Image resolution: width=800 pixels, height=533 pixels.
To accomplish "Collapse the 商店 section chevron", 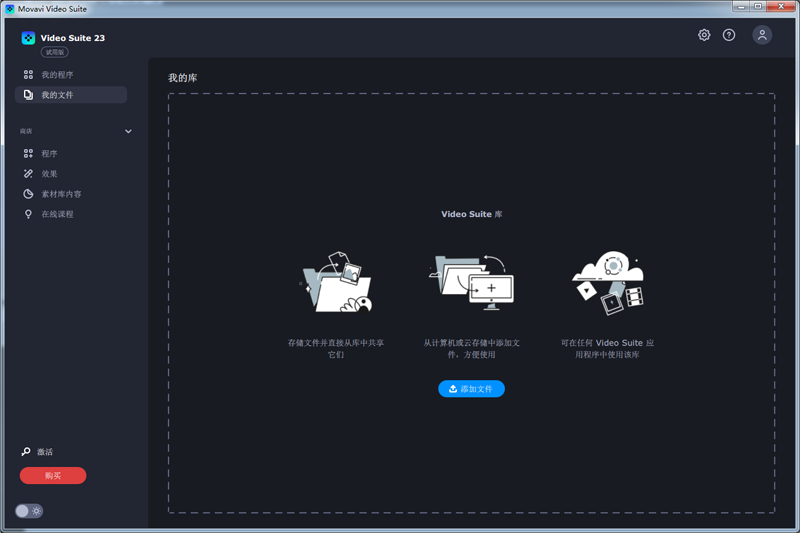I will [128, 131].
